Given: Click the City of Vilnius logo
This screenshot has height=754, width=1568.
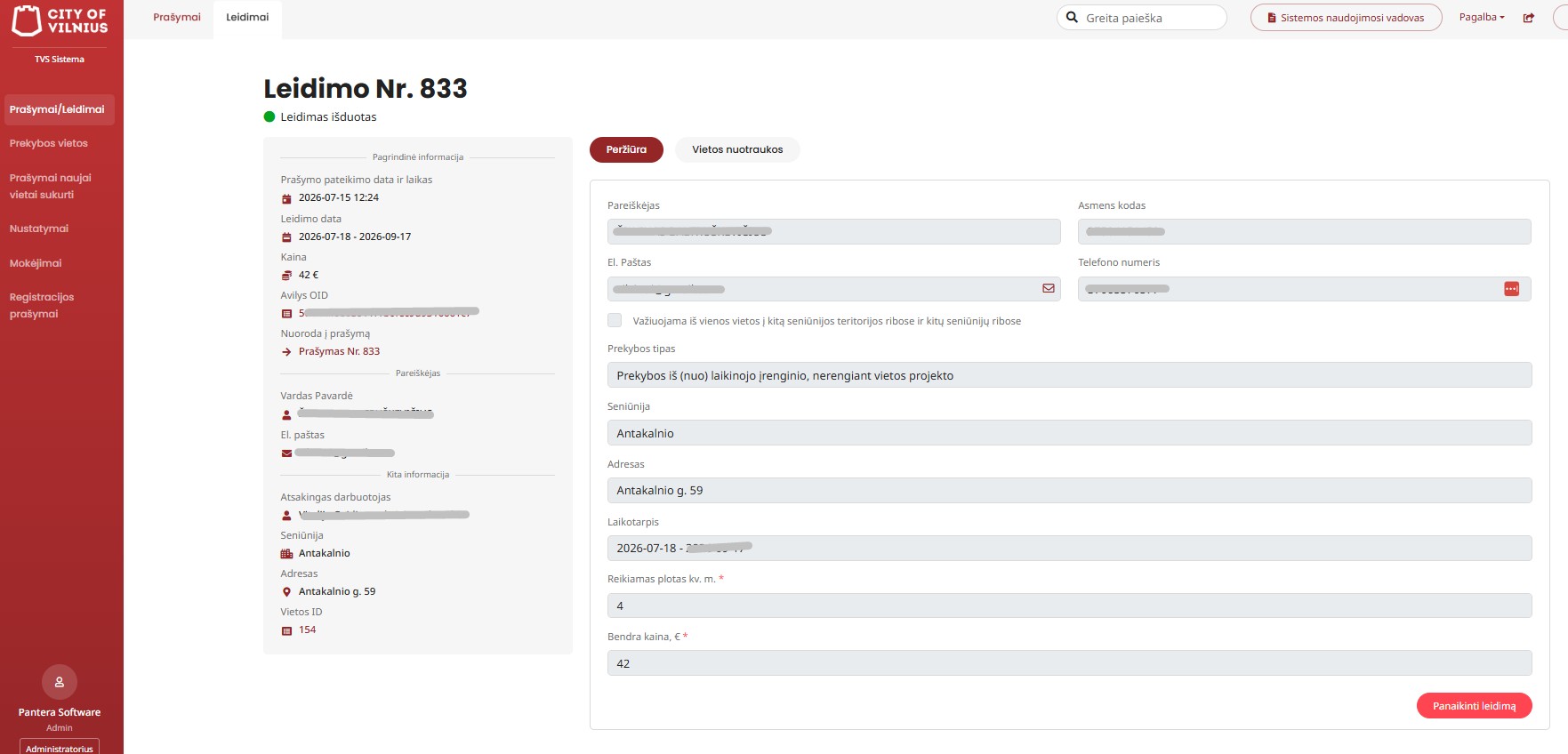Looking at the screenshot, I should (60, 20).
